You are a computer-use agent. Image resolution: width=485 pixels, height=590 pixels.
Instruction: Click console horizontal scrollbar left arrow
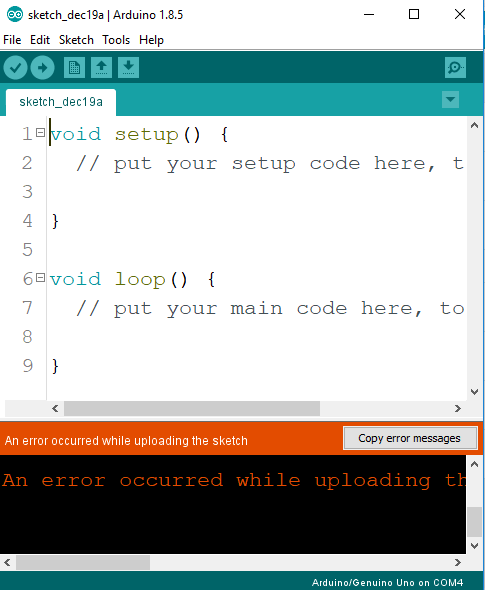point(7,563)
